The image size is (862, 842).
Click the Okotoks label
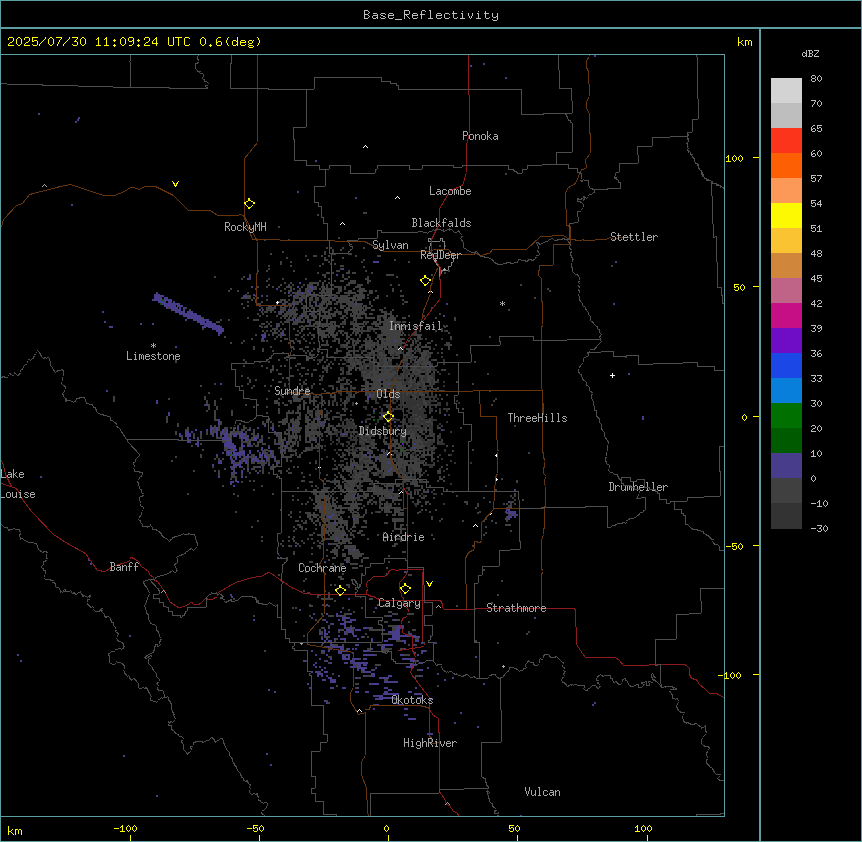pyautogui.click(x=412, y=700)
